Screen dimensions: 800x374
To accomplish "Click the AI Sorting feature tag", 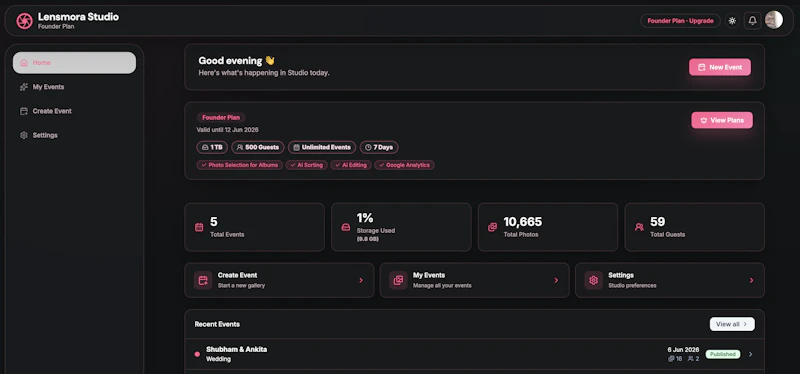I will click(x=307, y=165).
